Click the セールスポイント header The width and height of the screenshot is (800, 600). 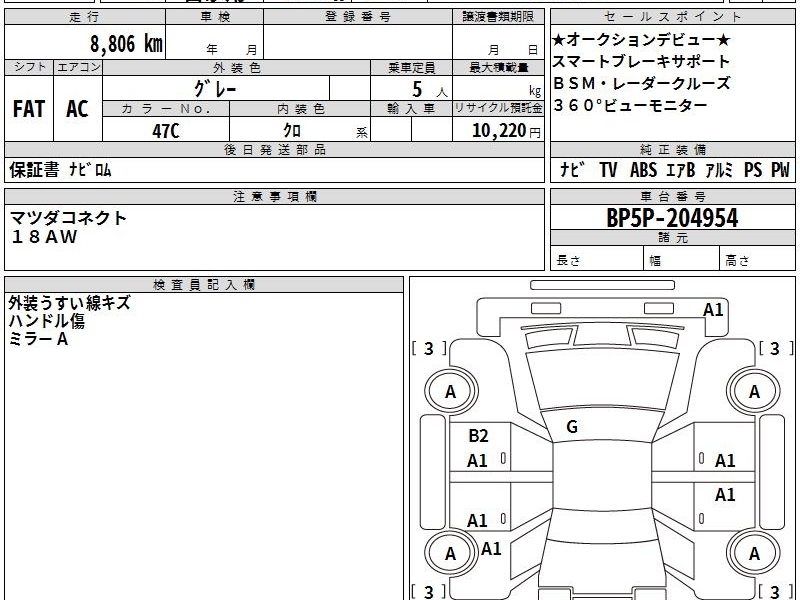click(x=672, y=17)
